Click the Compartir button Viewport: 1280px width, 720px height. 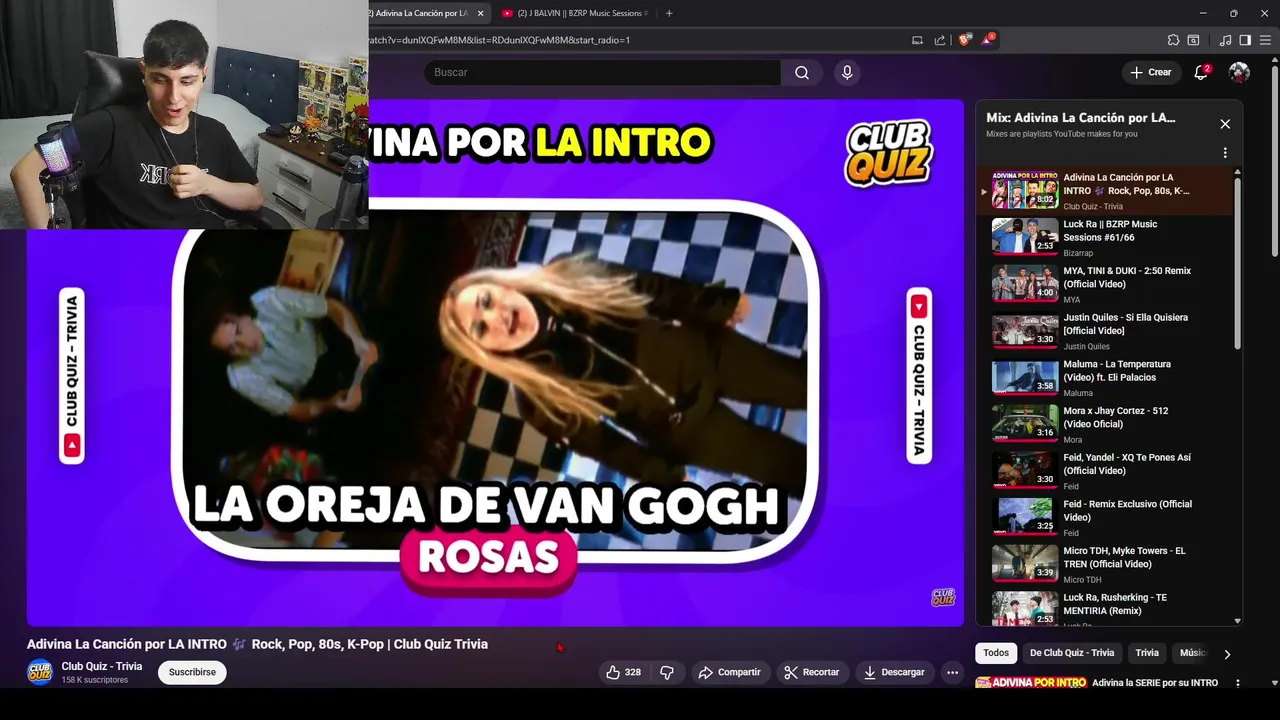coord(730,672)
